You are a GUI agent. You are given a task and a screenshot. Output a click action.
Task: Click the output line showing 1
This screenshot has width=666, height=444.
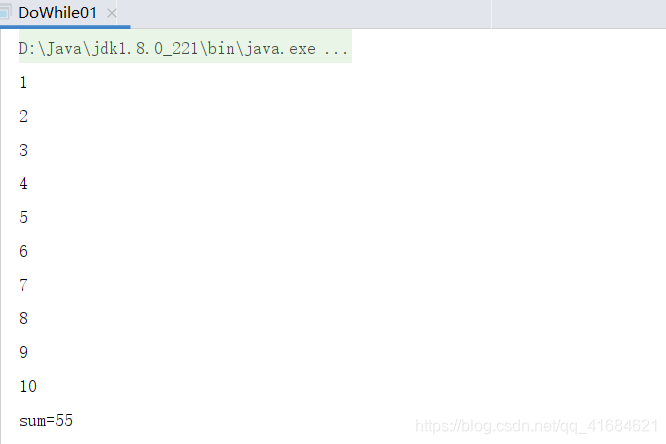pos(23,82)
